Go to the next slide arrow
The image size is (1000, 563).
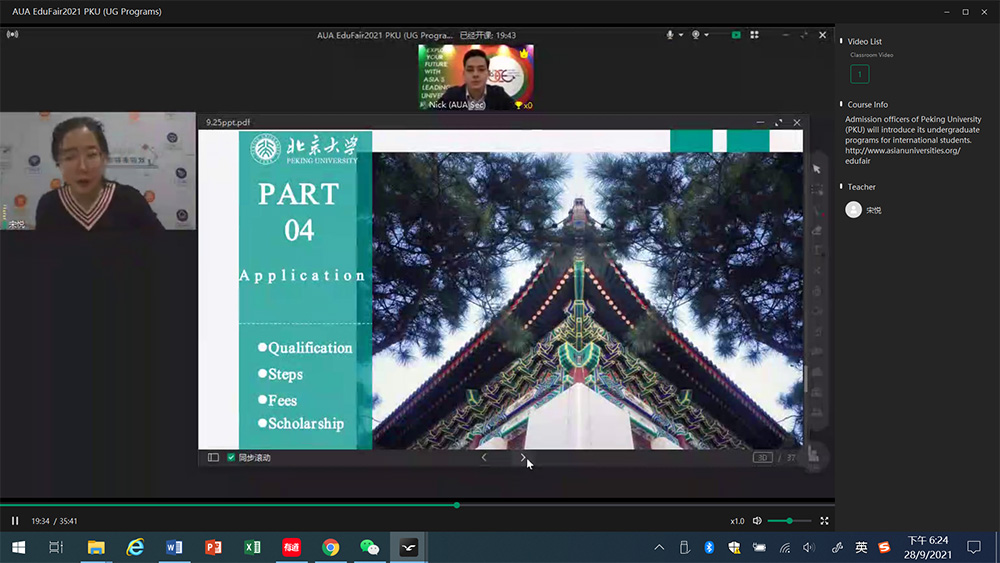pos(523,457)
